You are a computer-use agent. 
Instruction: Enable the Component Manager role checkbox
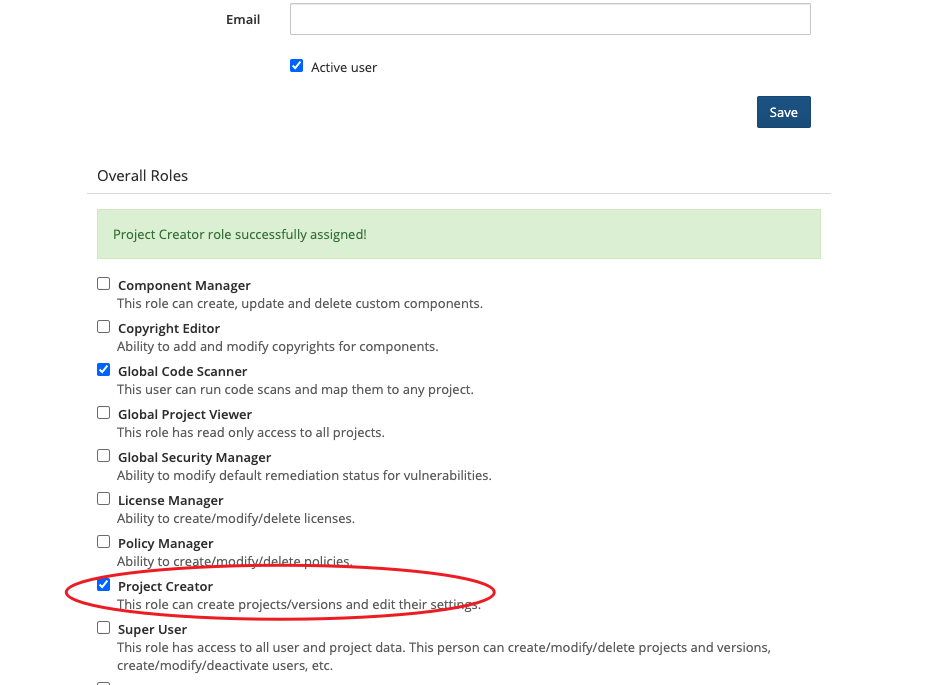[x=103, y=284]
